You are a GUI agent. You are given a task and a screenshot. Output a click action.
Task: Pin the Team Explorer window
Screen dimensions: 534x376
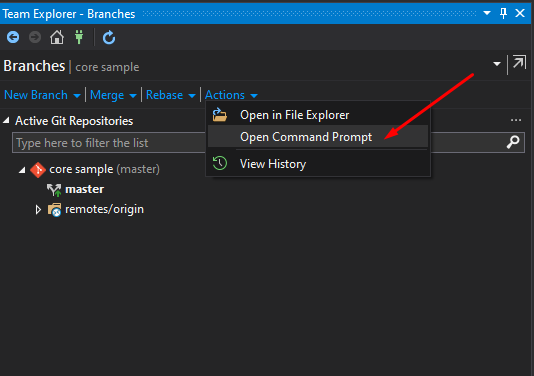503,13
